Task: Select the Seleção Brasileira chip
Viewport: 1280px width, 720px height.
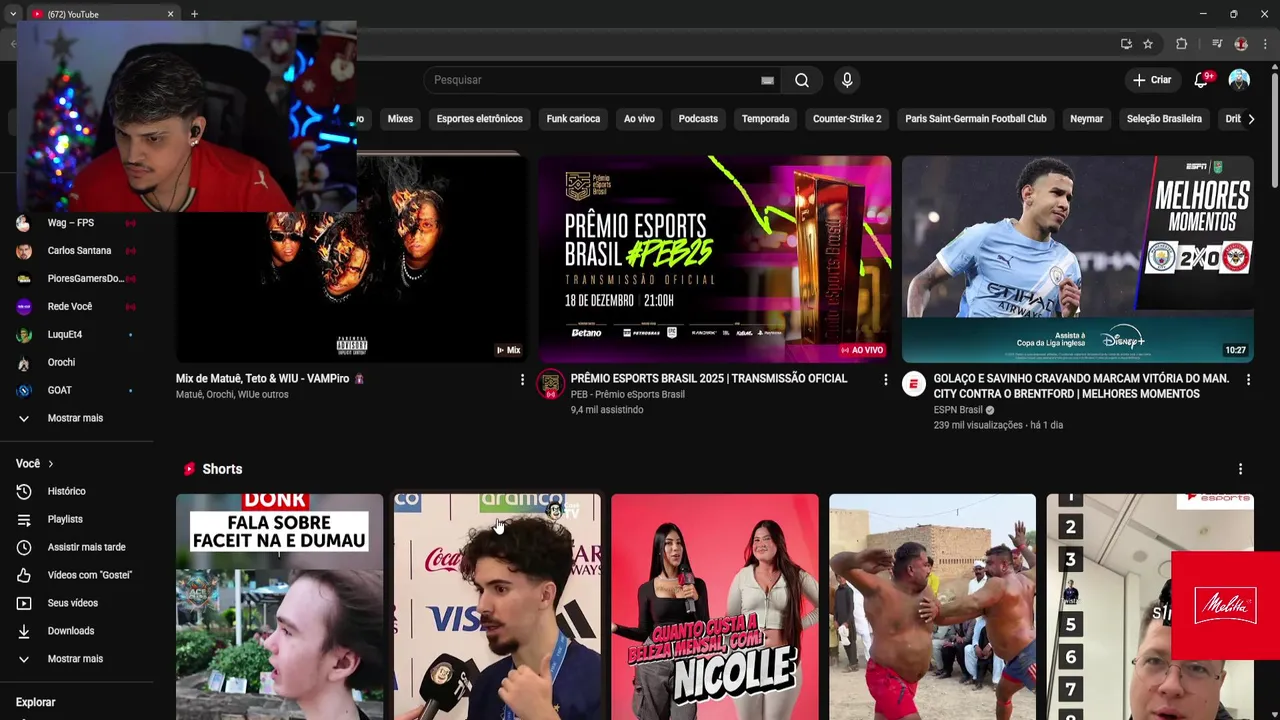Action: 1164,119
